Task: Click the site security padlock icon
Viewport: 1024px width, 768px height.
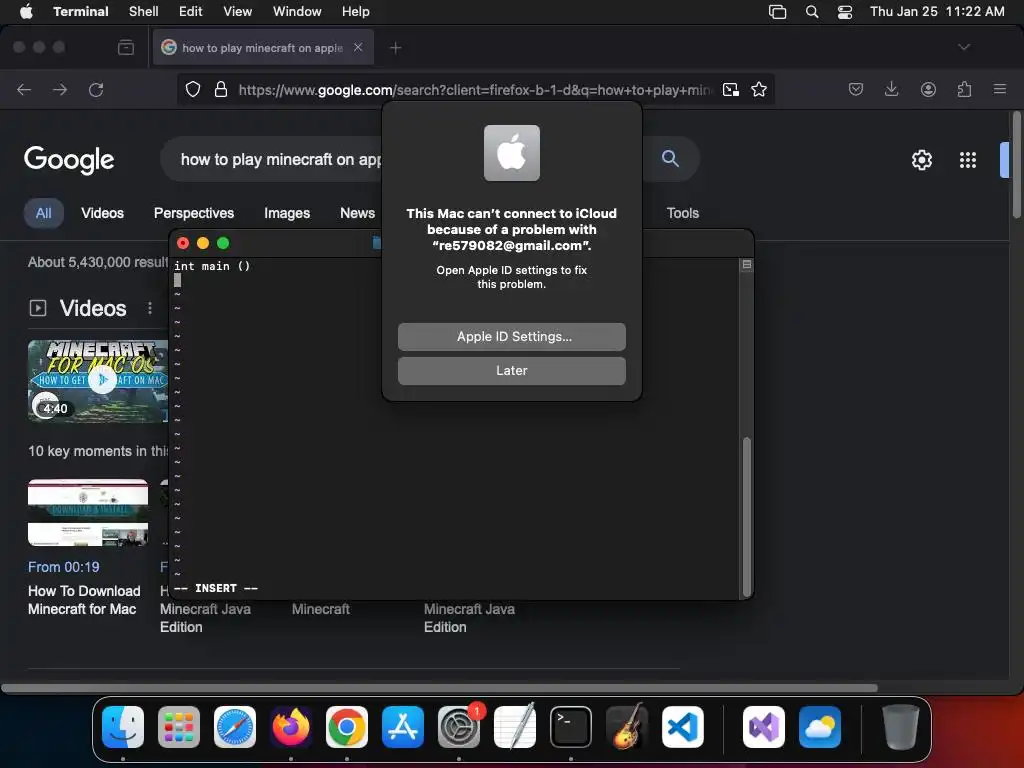Action: tap(221, 89)
